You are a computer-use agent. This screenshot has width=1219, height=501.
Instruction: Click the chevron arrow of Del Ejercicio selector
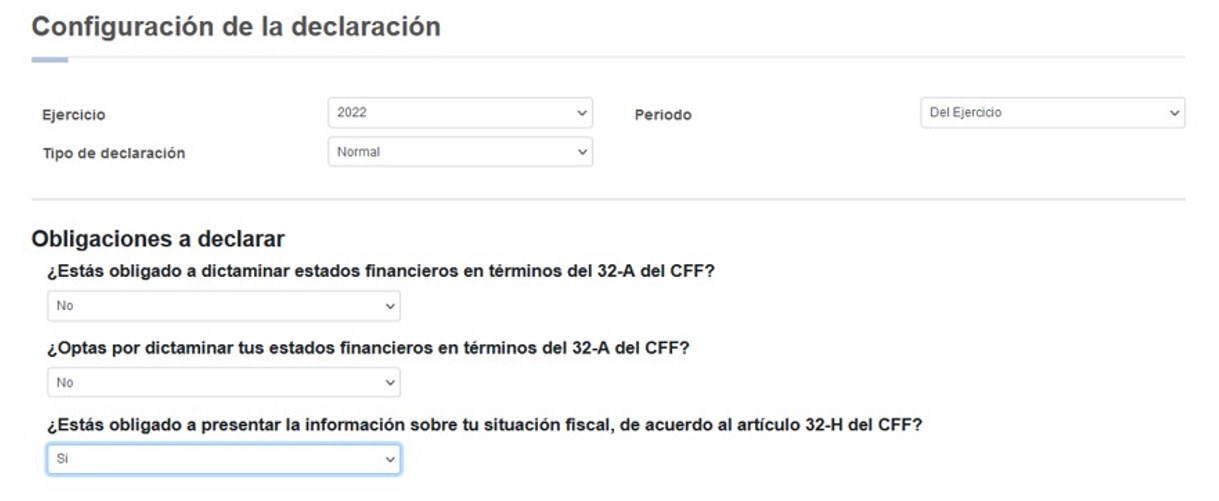click(x=1174, y=113)
